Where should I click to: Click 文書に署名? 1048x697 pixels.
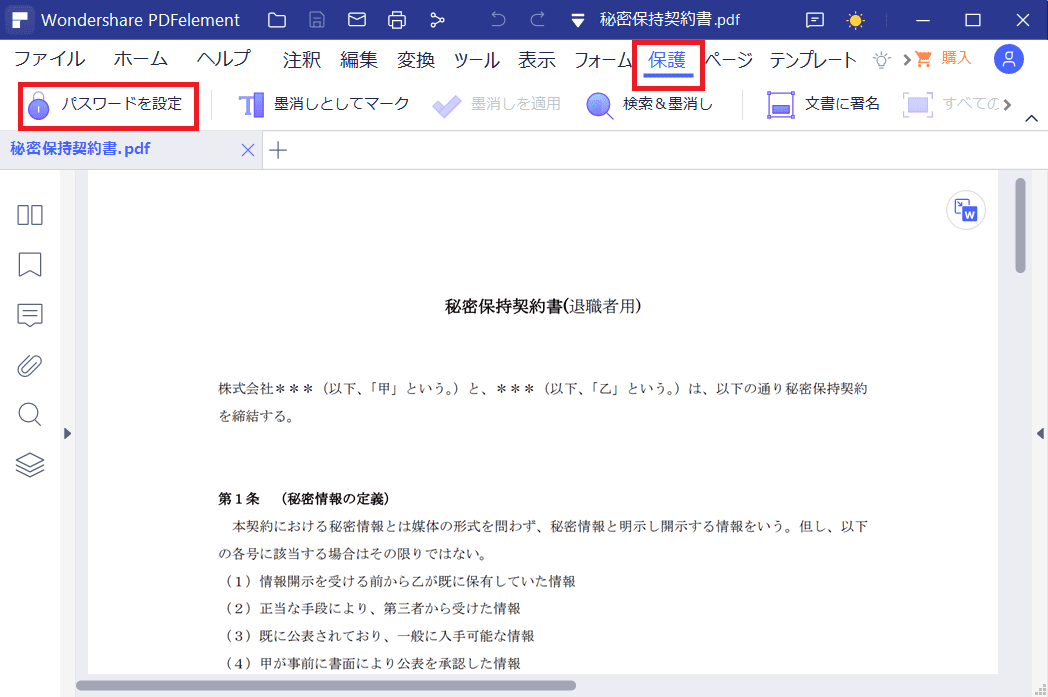823,104
